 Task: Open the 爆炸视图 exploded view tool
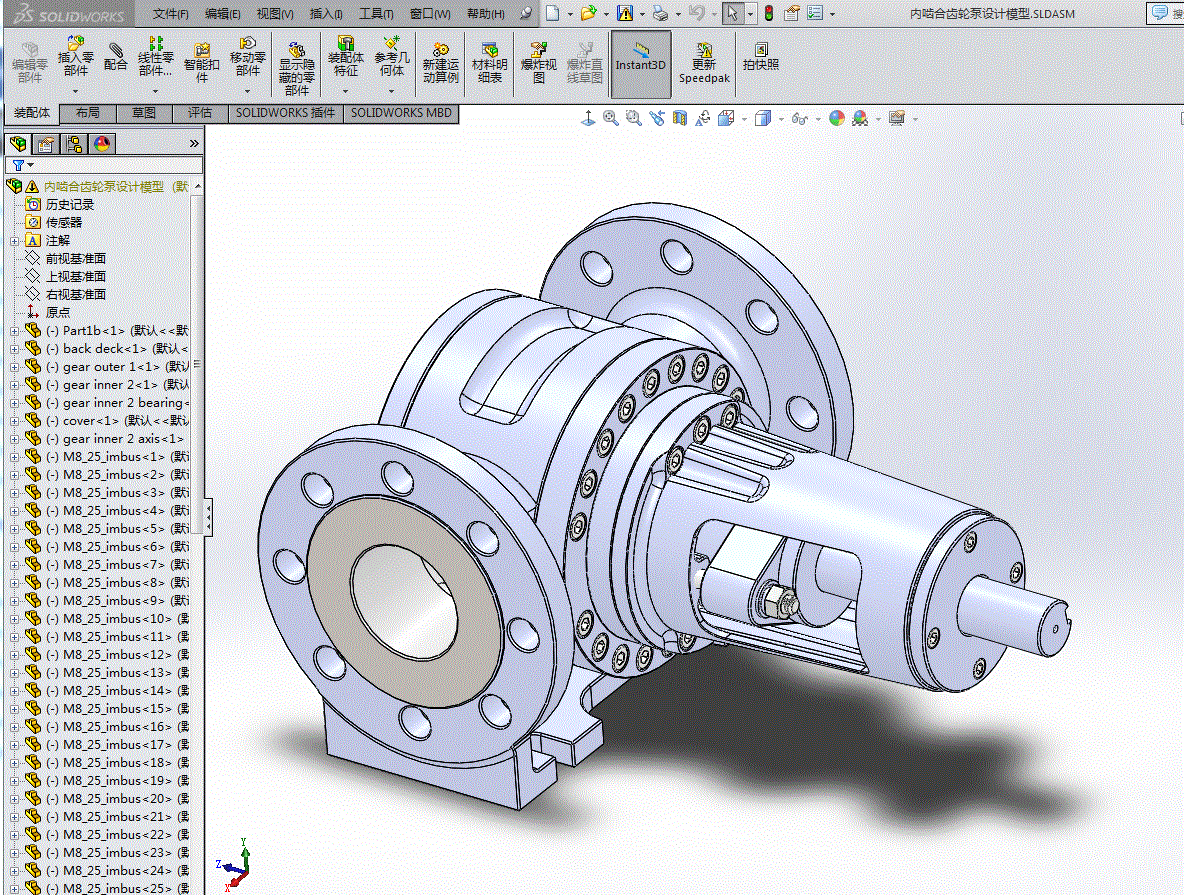pyautogui.click(x=539, y=62)
